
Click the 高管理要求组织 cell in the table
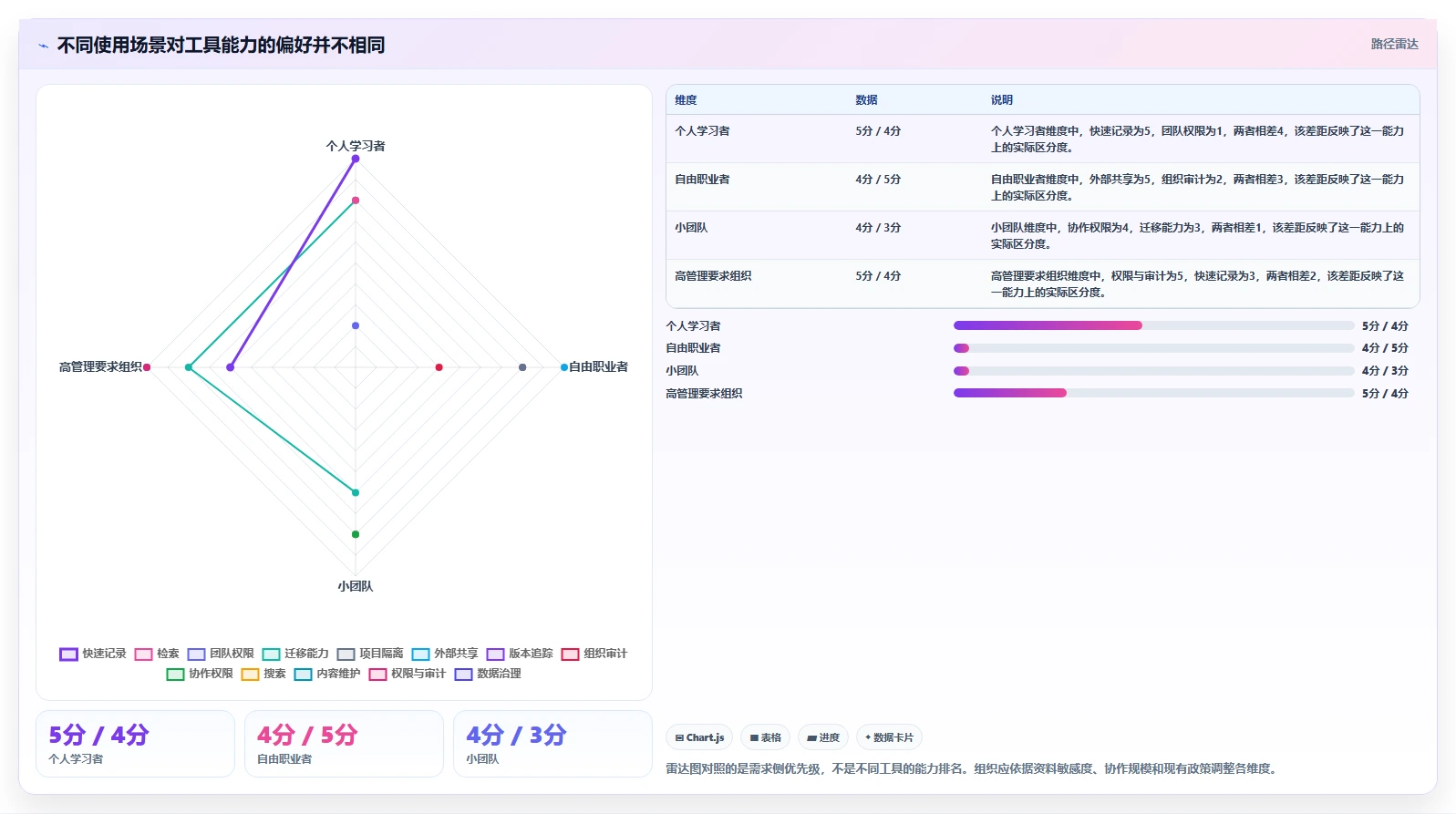point(713,276)
